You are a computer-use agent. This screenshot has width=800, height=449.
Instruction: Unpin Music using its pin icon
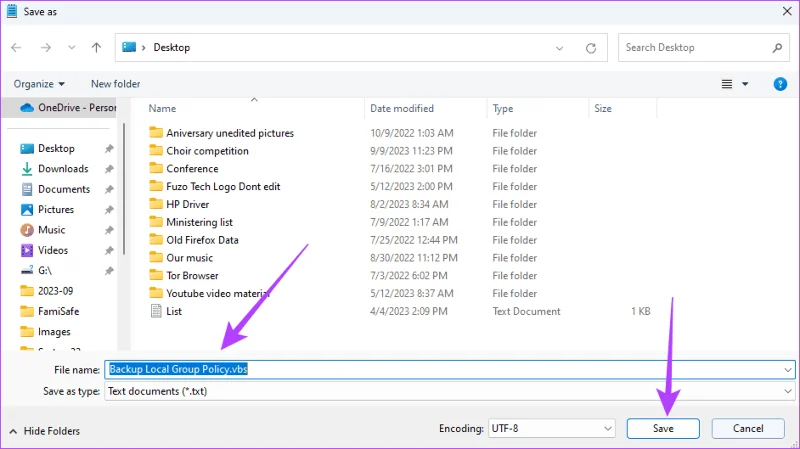pyautogui.click(x=109, y=230)
